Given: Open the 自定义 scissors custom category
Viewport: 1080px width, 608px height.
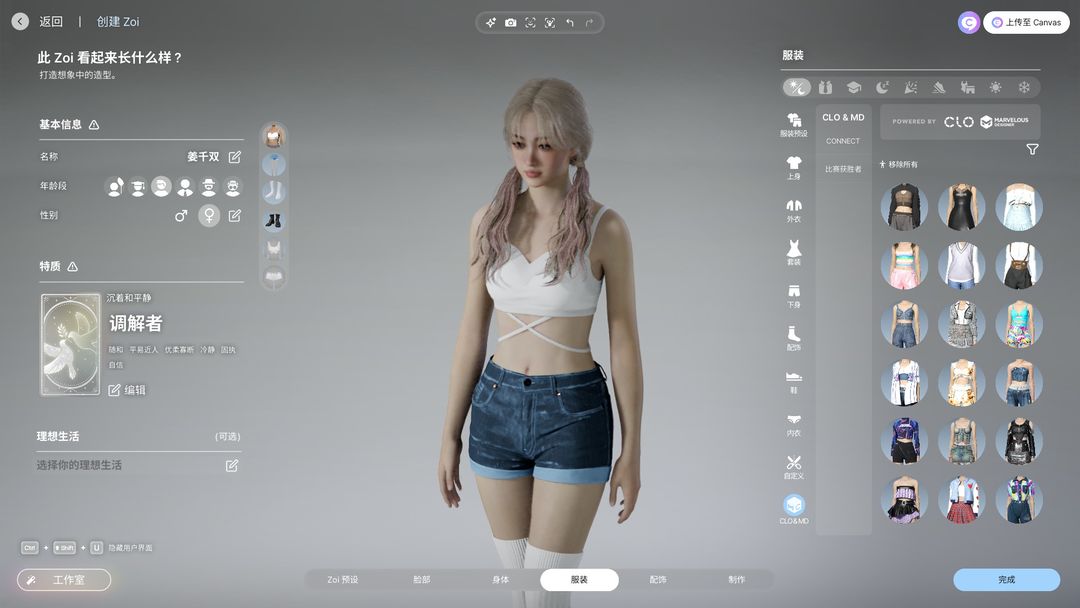Looking at the screenshot, I should (793, 467).
